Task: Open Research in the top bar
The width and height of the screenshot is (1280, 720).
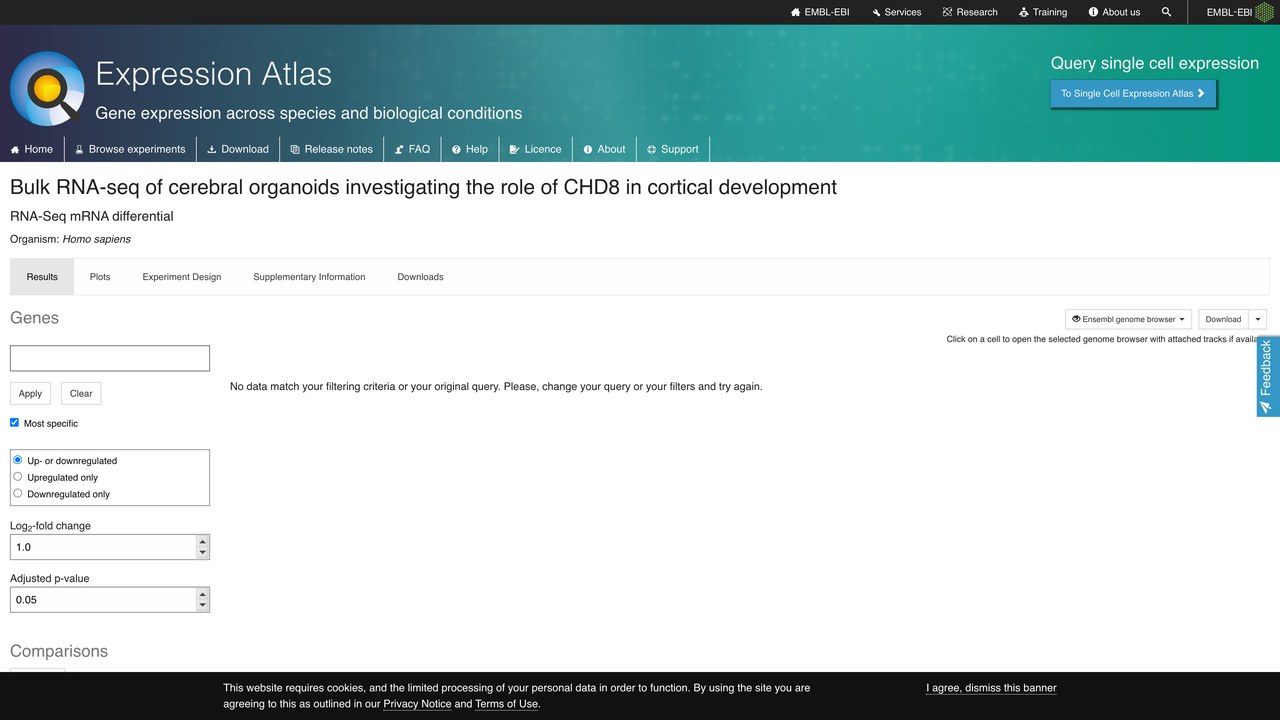Action: [x=970, y=12]
